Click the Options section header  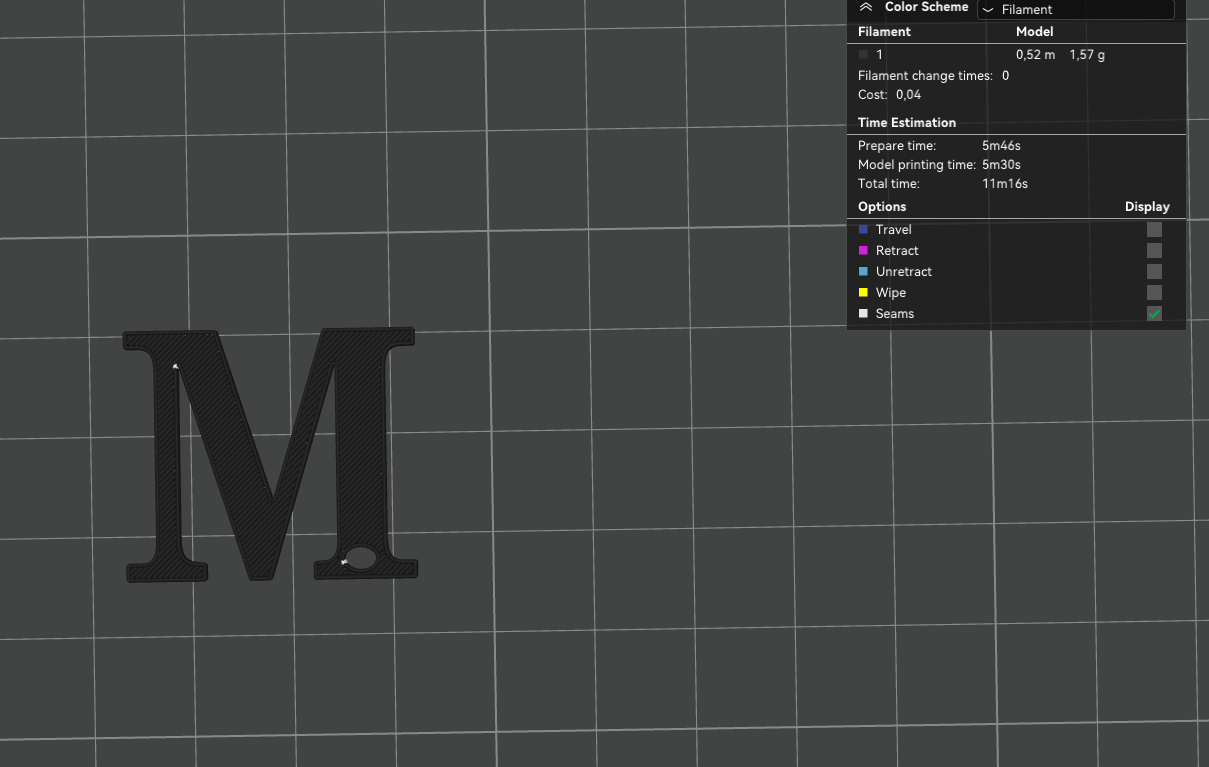(x=882, y=207)
